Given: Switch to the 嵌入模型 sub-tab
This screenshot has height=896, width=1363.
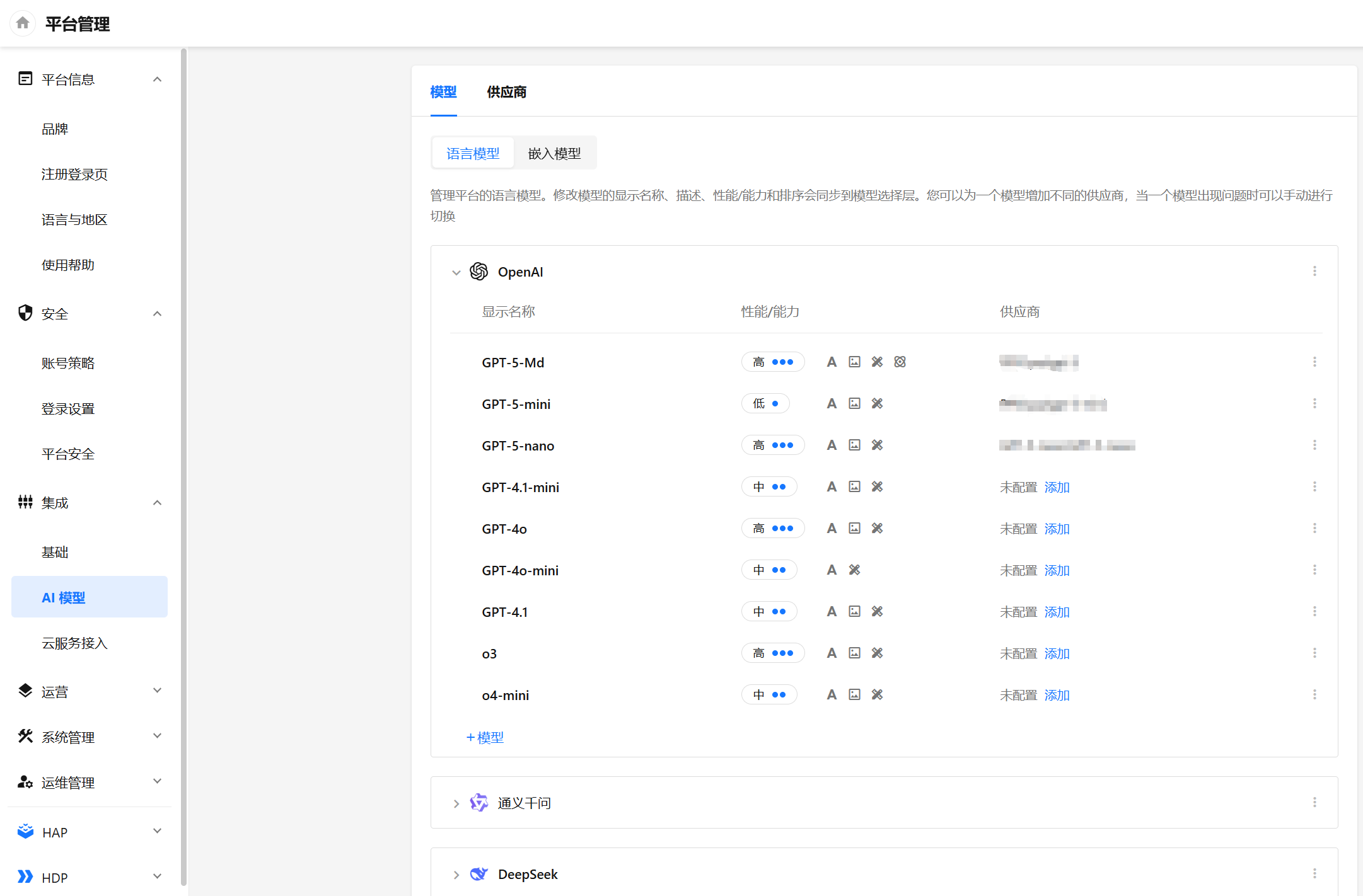Looking at the screenshot, I should [554, 153].
